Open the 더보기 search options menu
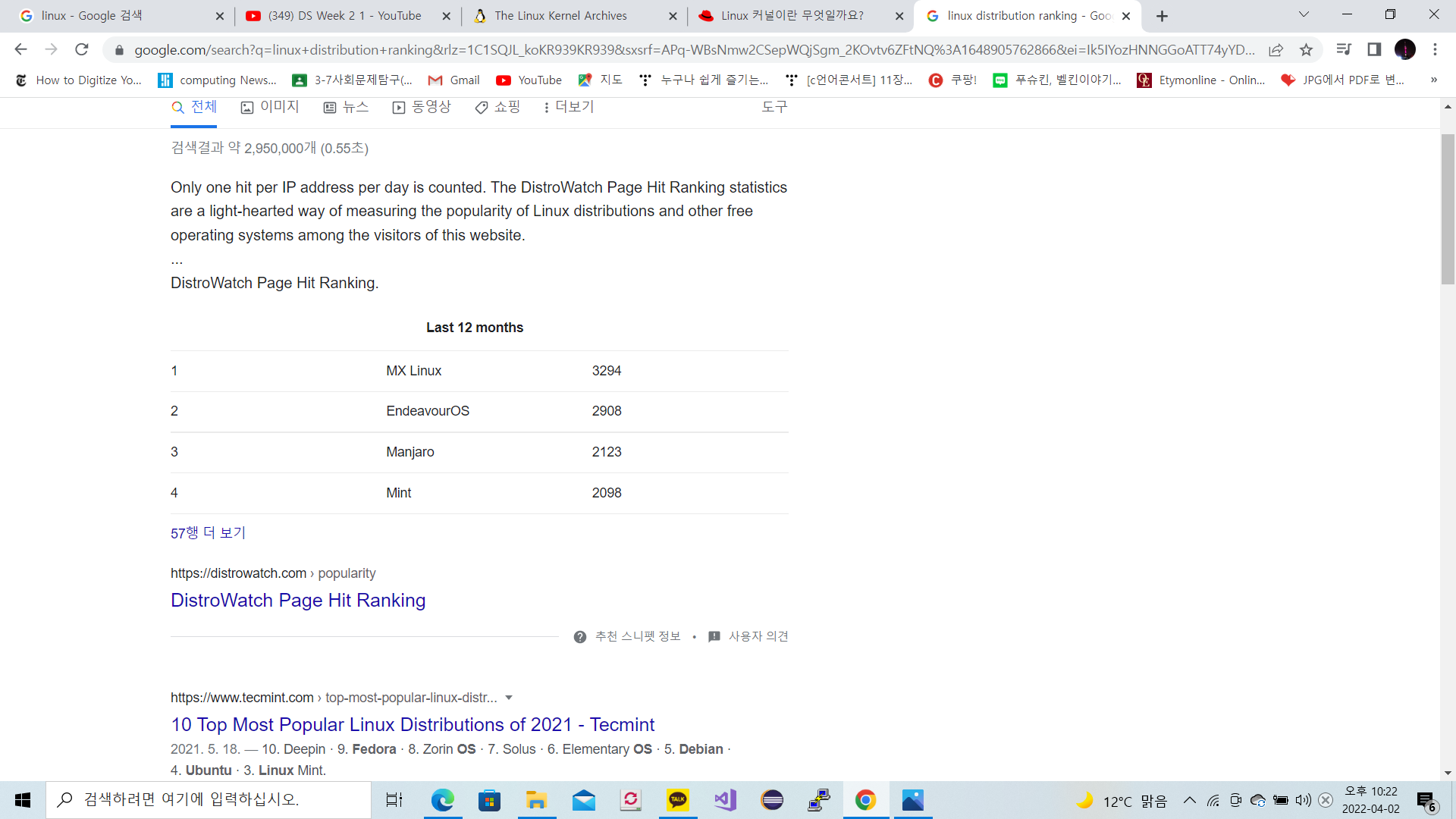Screen dimensions: 1456x819 [569, 108]
